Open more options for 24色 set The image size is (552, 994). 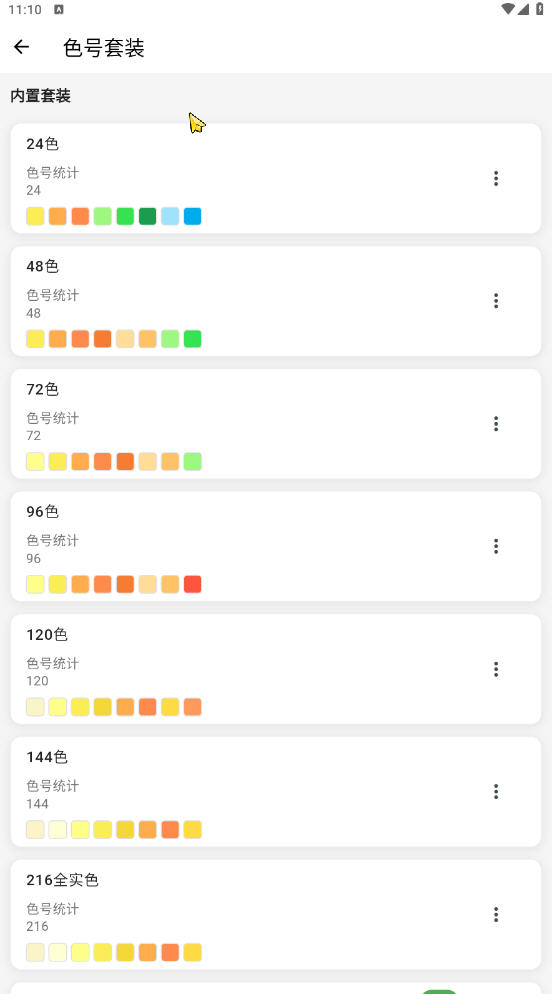496,179
